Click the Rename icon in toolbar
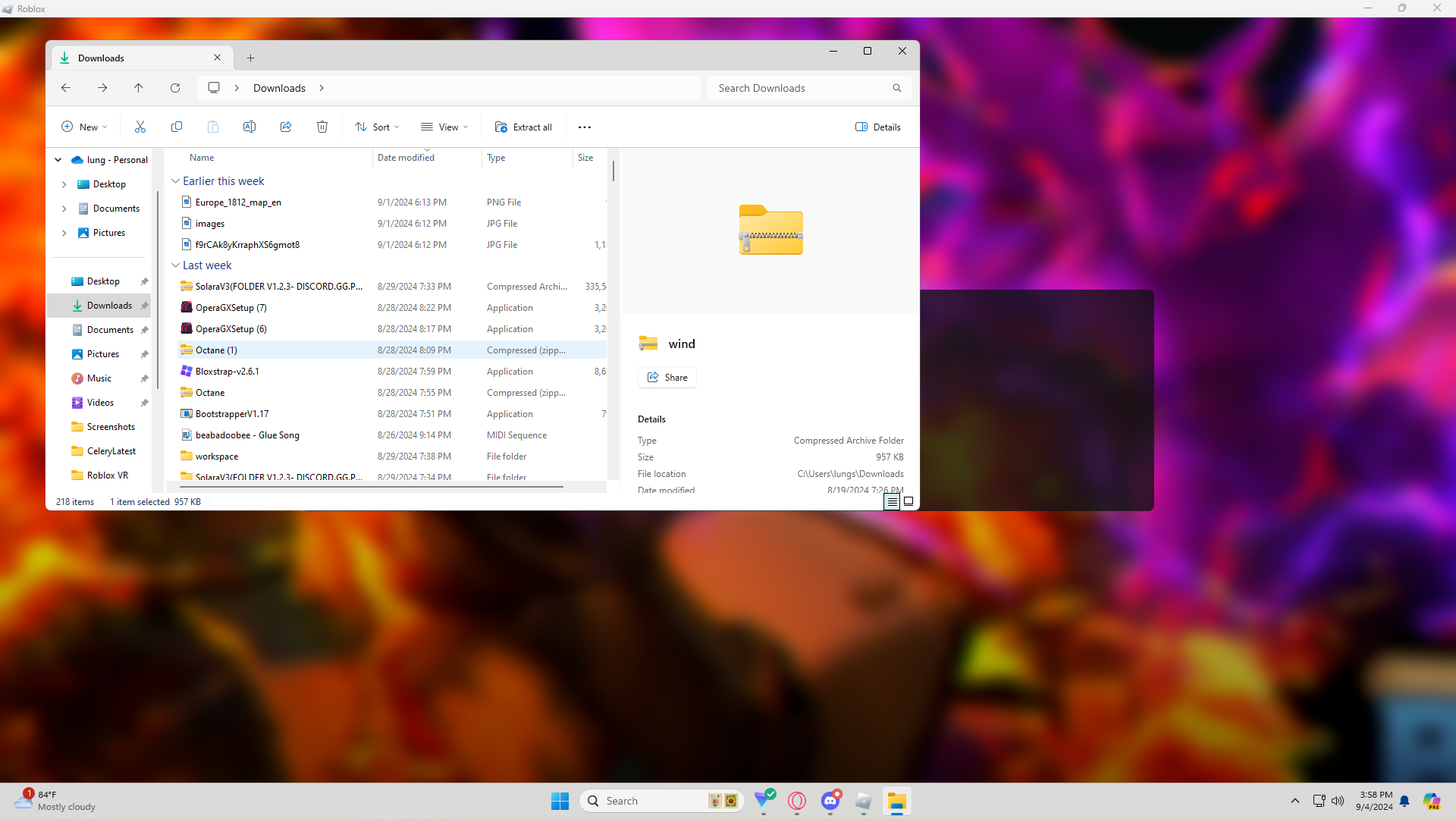 249,127
